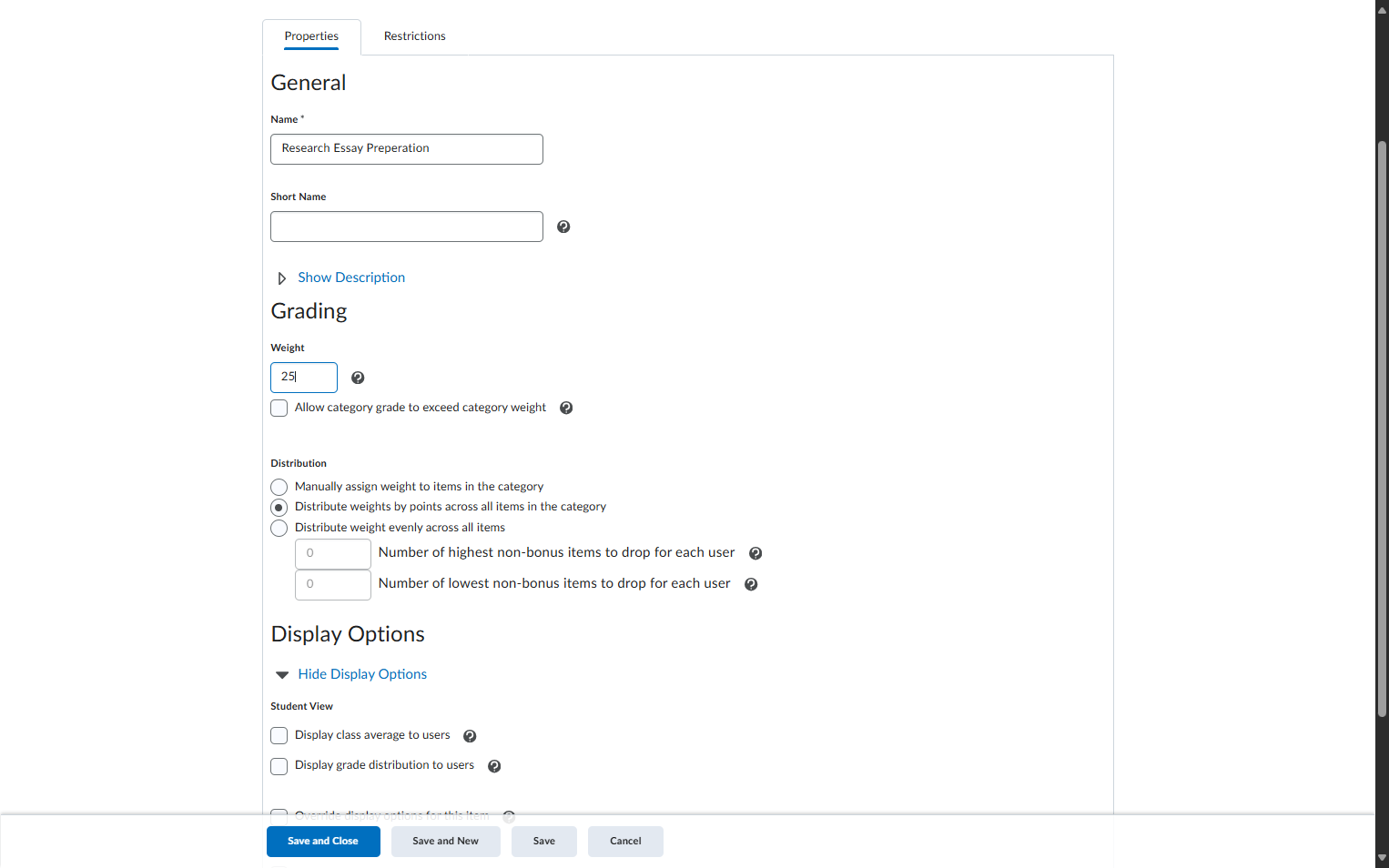The height and width of the screenshot is (868, 1389).
Task: Click the Save and Close button
Action: [323, 842]
